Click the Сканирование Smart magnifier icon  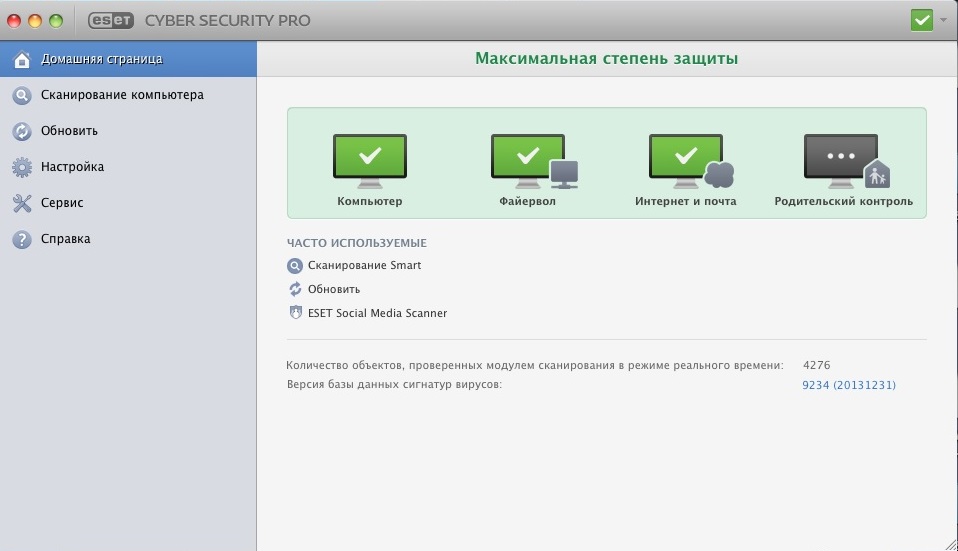pyautogui.click(x=294, y=266)
